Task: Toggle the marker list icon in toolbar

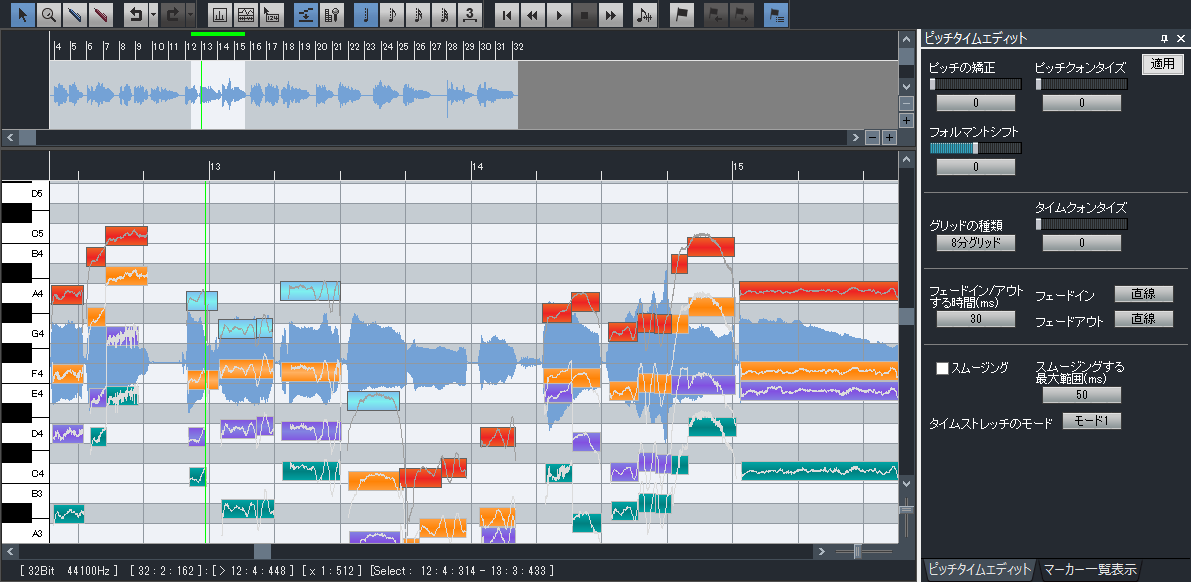Action: pyautogui.click(x=775, y=15)
